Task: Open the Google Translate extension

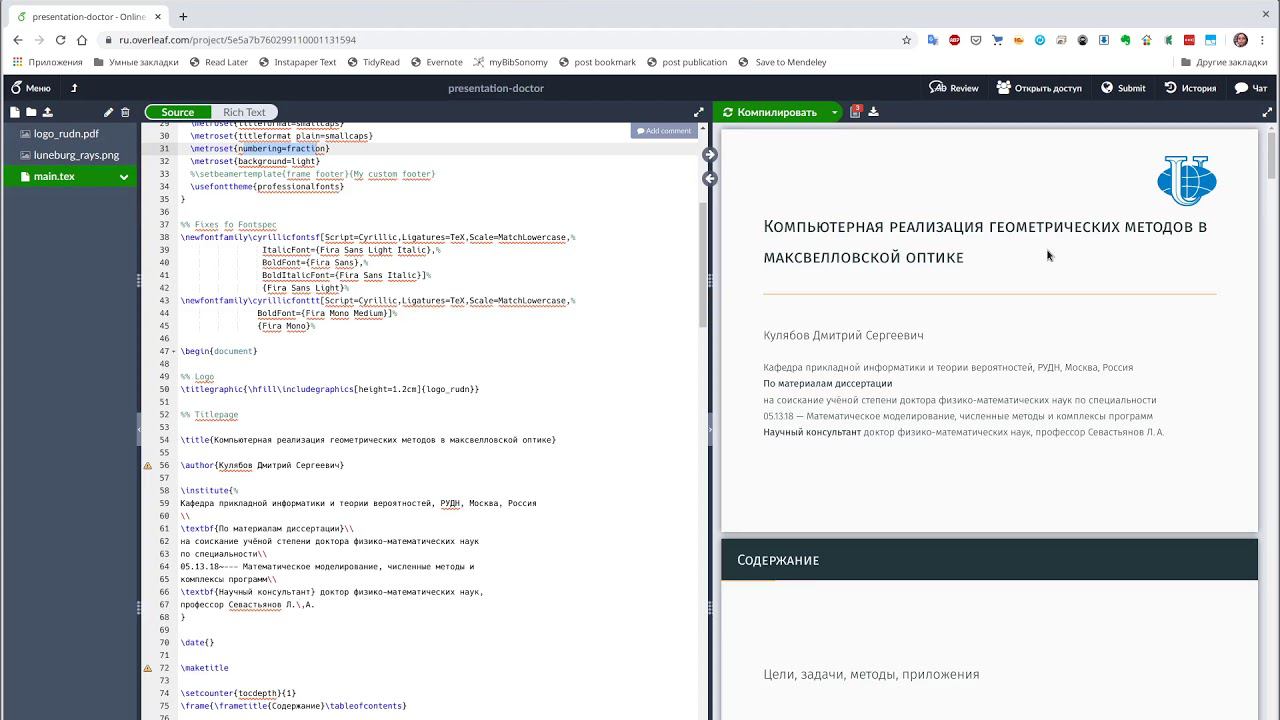Action: (x=933, y=40)
